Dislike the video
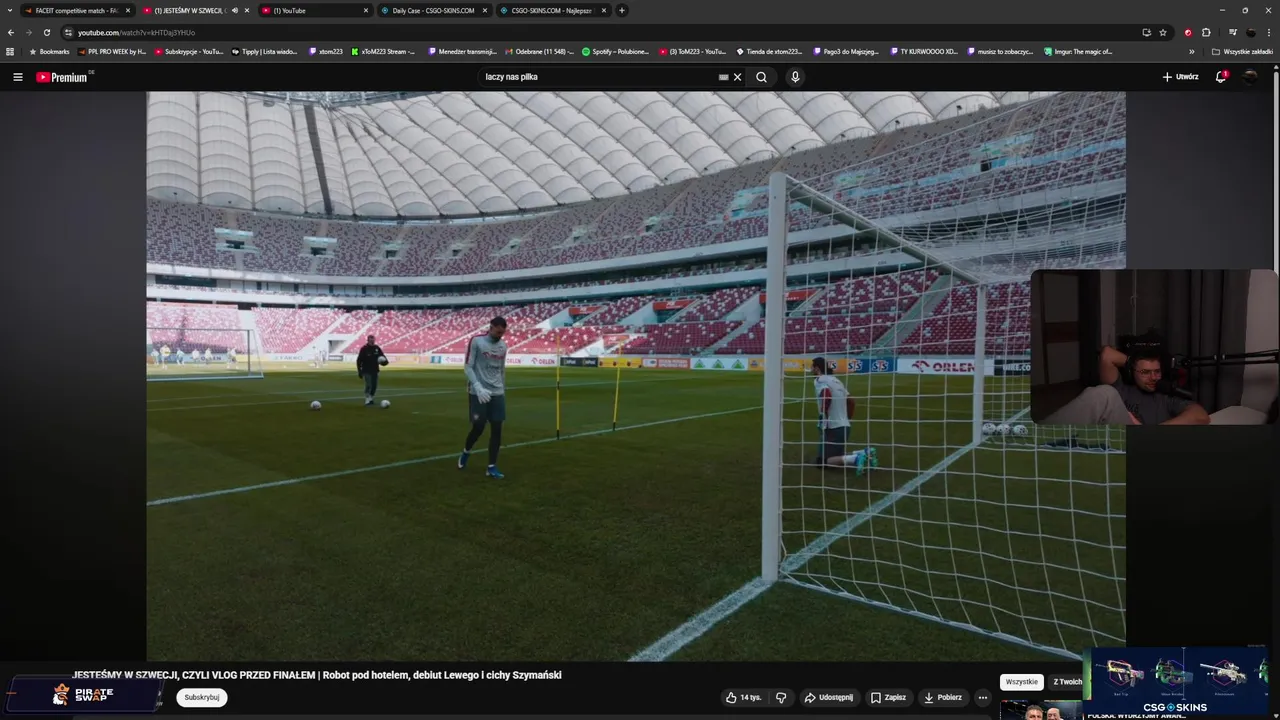 pyautogui.click(x=781, y=697)
